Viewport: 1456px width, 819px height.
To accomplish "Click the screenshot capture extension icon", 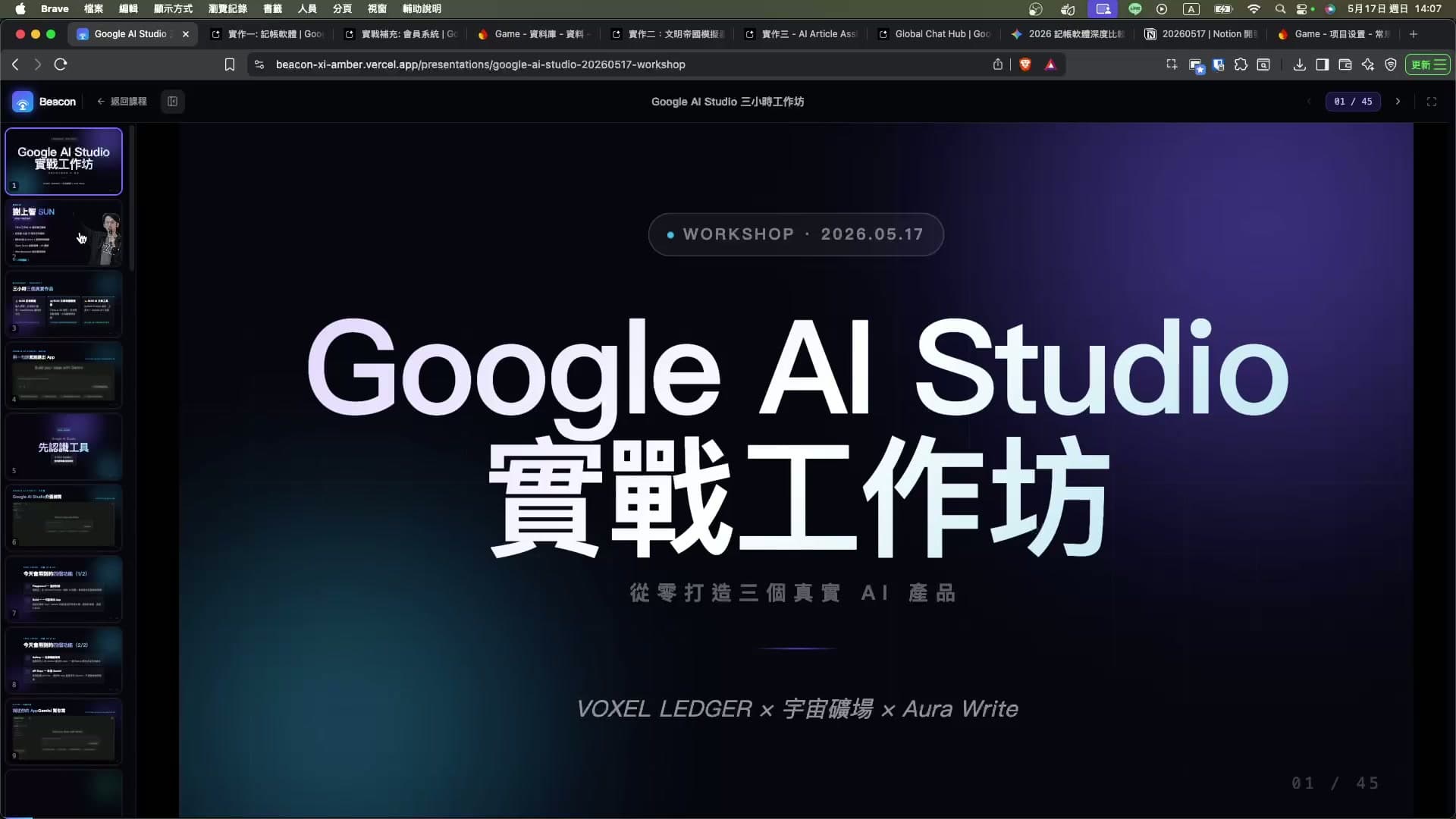I will click(1172, 64).
